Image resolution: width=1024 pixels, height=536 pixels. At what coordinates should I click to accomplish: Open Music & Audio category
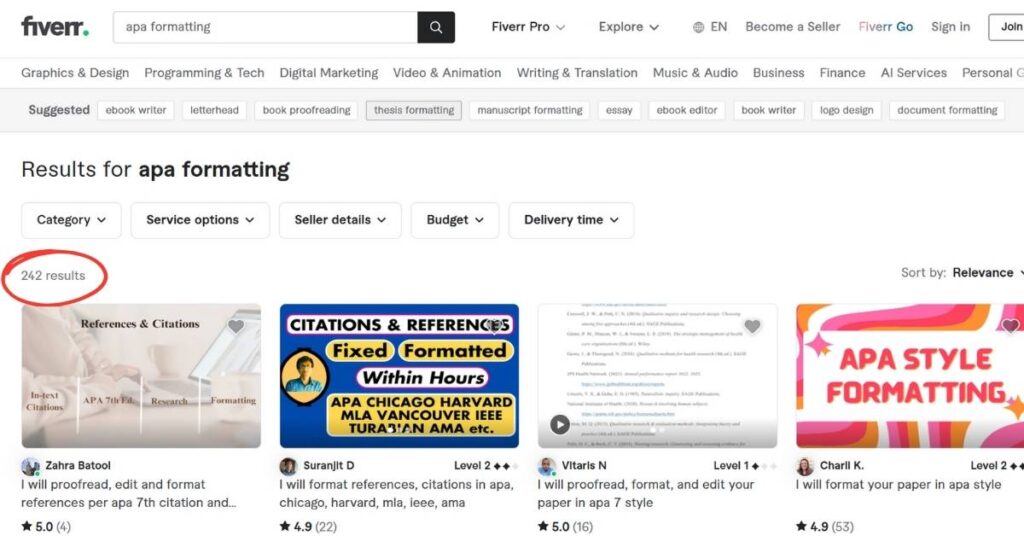pos(695,73)
